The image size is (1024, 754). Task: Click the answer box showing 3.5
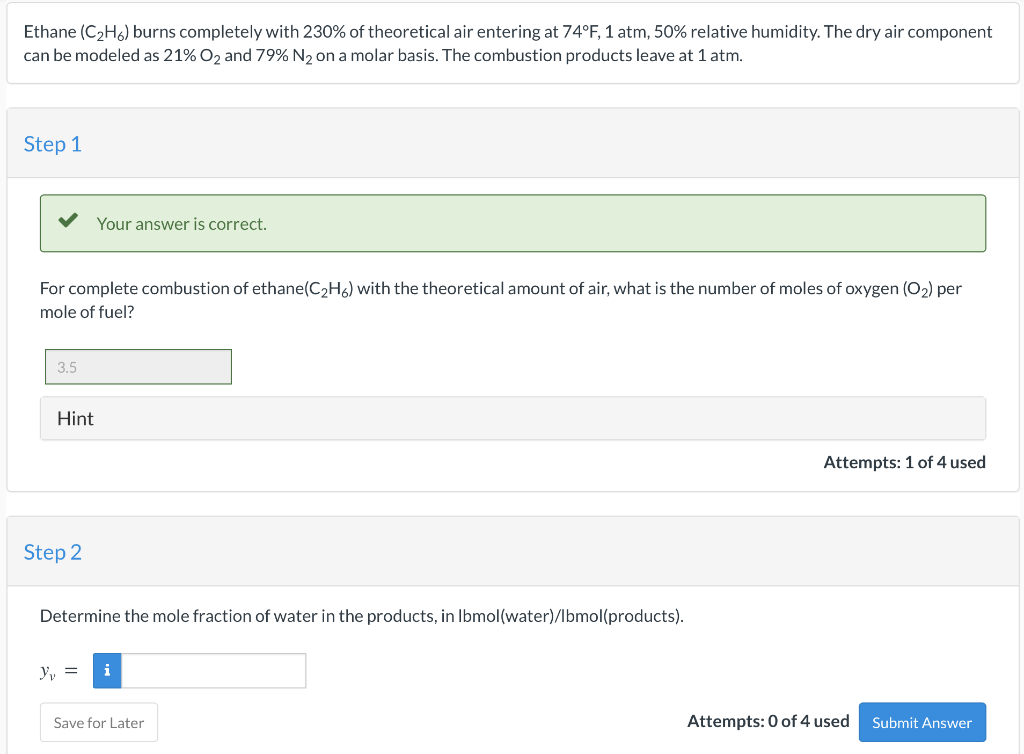coord(138,366)
